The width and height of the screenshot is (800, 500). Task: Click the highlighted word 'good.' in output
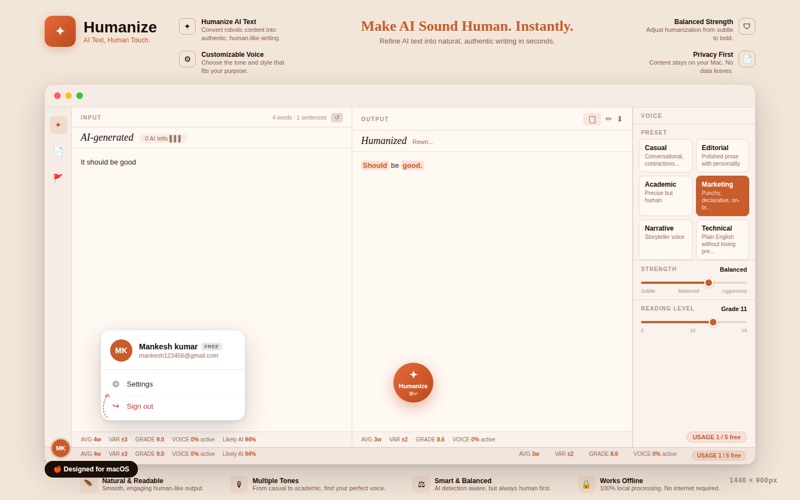click(x=412, y=165)
